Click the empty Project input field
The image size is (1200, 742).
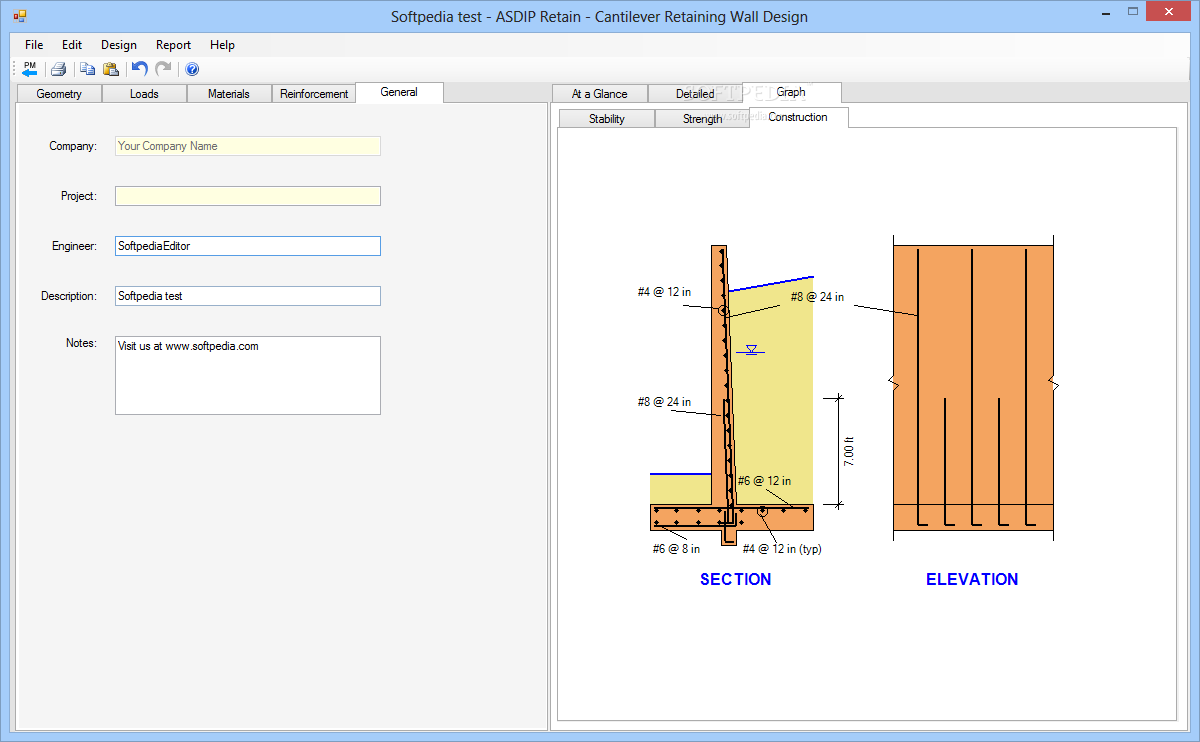coord(248,196)
